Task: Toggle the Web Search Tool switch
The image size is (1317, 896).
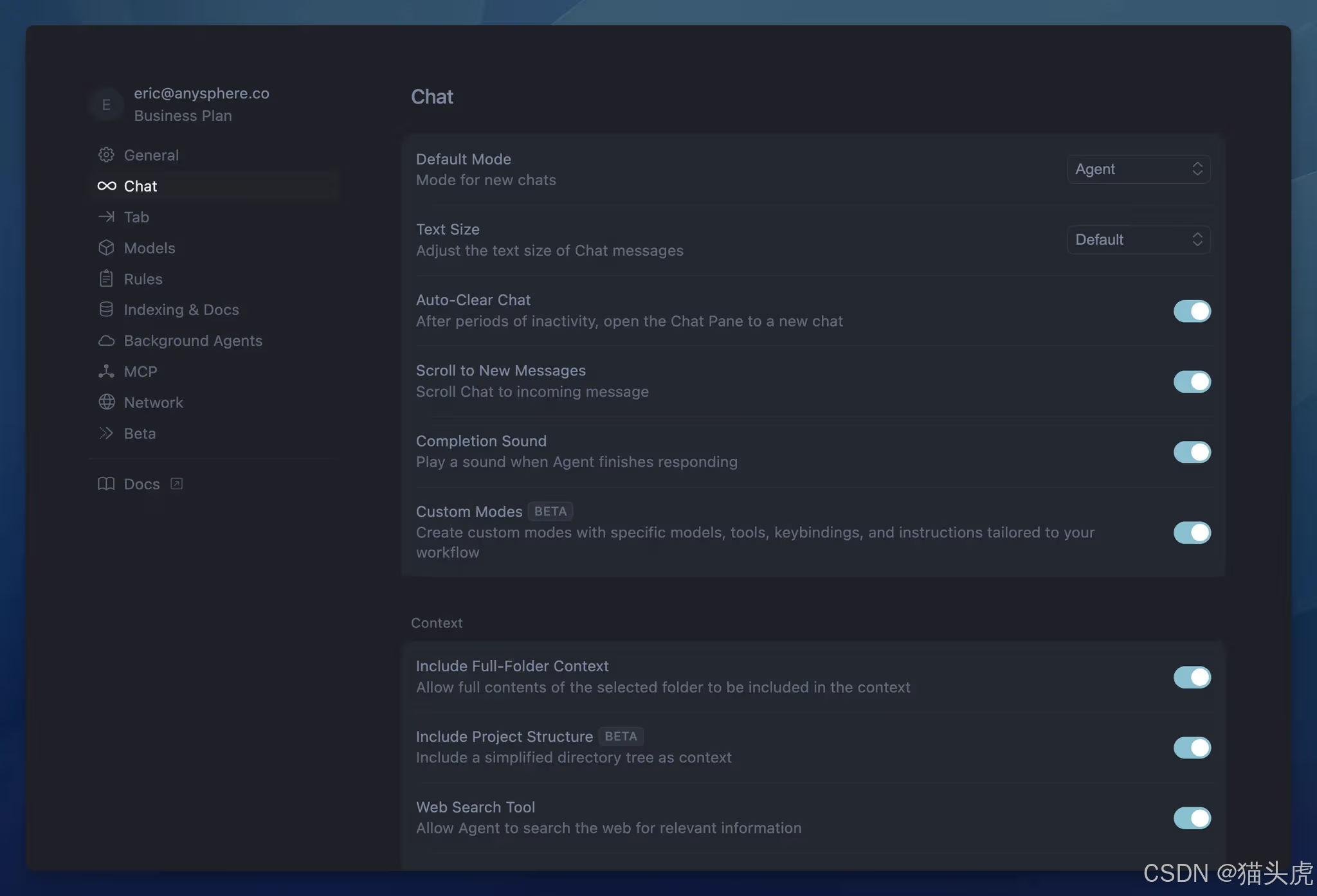Action: [x=1192, y=818]
